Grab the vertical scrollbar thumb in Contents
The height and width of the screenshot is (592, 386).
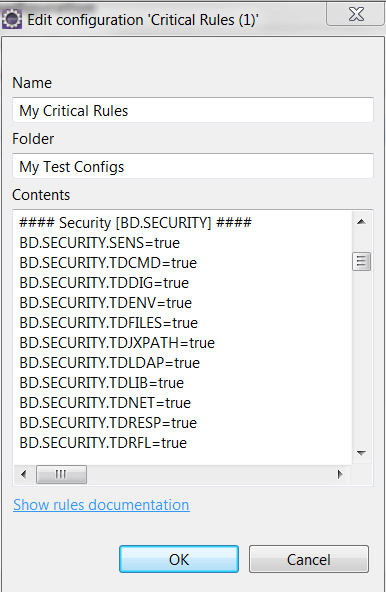(x=361, y=261)
